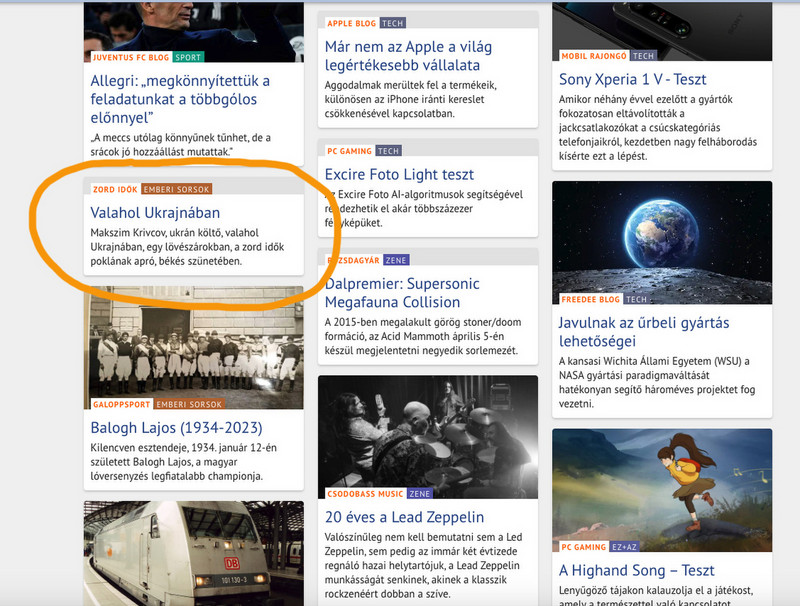Open the band rehearsal black-and-white photo

coord(428,437)
